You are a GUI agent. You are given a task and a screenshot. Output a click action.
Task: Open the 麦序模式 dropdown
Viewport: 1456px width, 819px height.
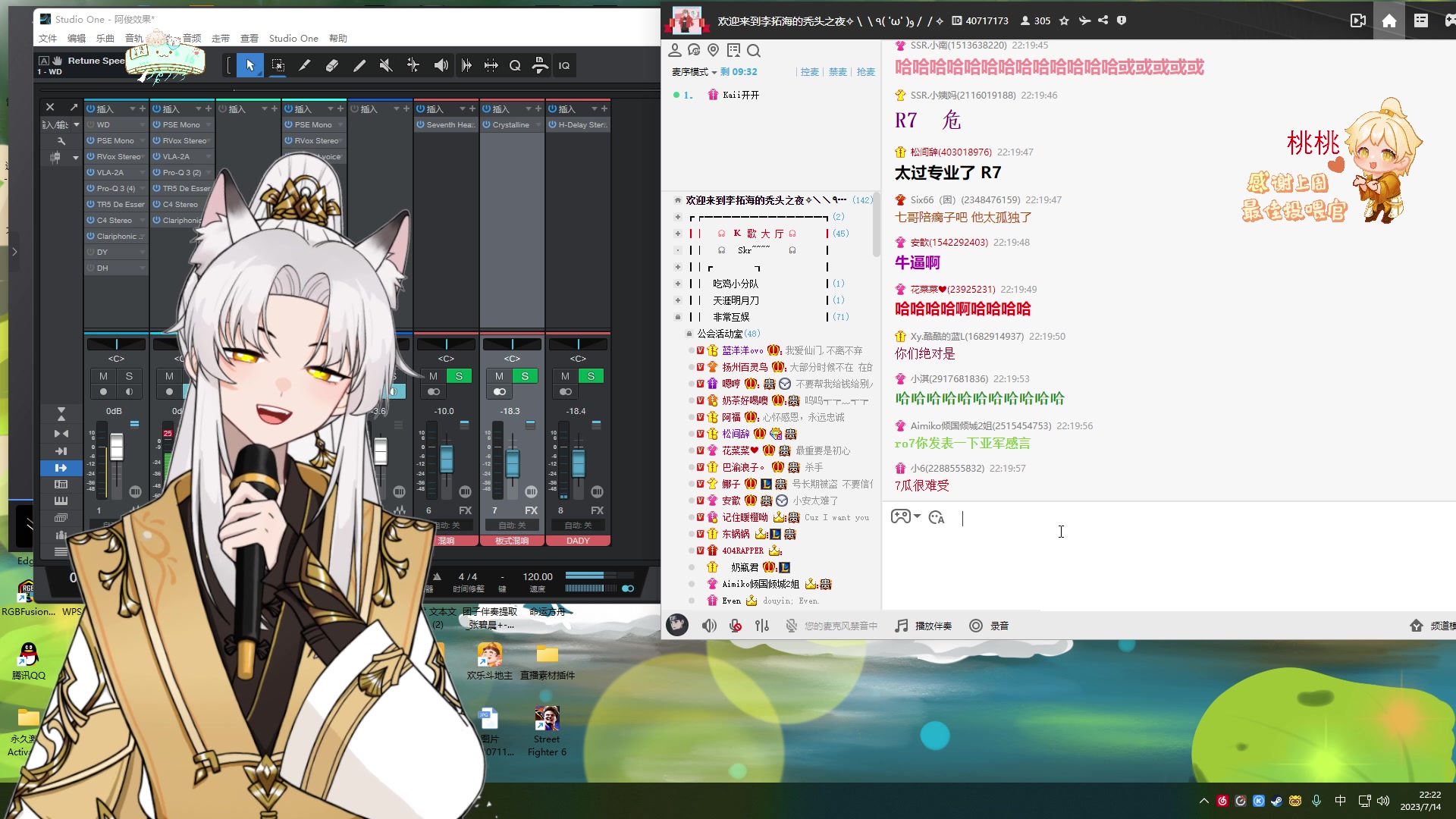(694, 72)
